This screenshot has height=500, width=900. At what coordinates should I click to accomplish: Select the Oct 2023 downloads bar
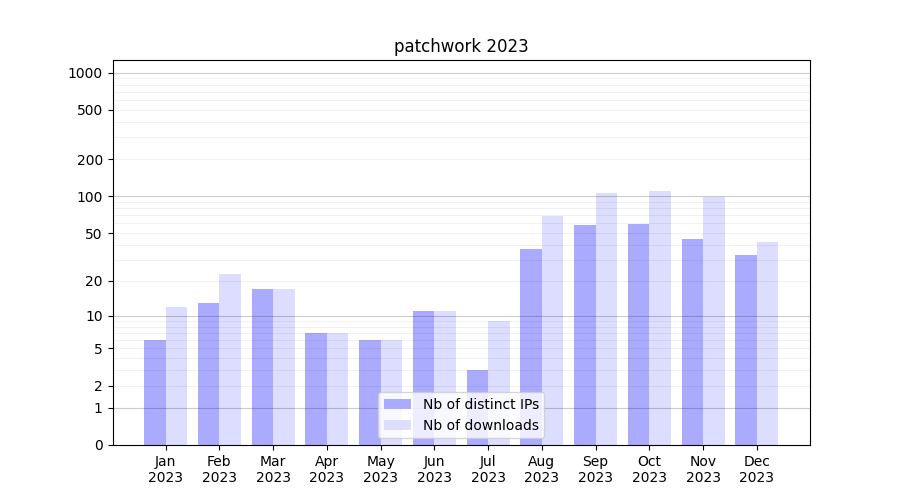(x=660, y=318)
